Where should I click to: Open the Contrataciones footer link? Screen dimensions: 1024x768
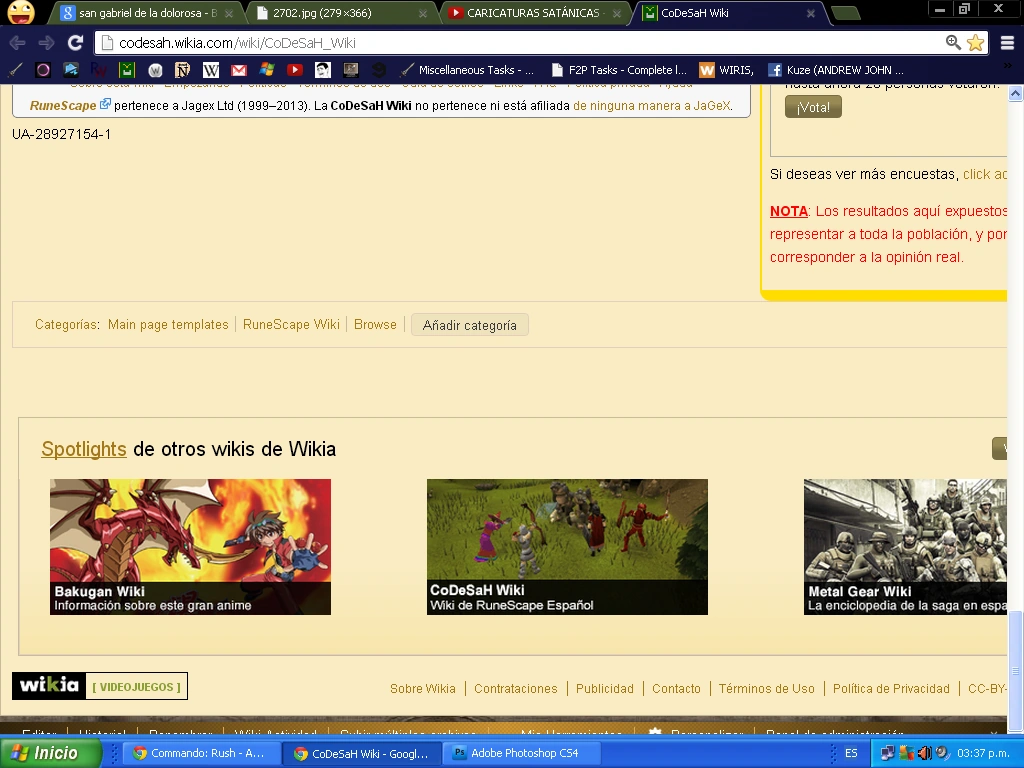(x=515, y=688)
